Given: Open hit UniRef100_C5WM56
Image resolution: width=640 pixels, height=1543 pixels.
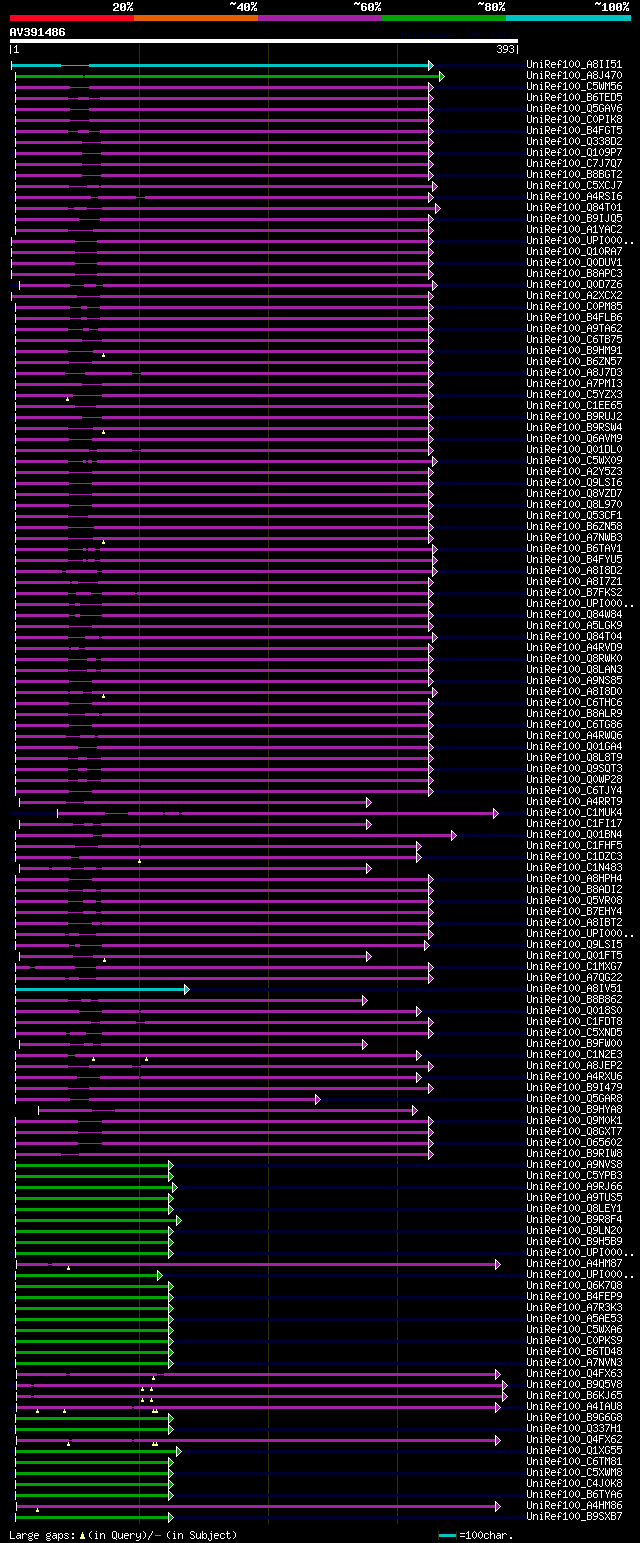Looking at the screenshot, I should click(575, 87).
